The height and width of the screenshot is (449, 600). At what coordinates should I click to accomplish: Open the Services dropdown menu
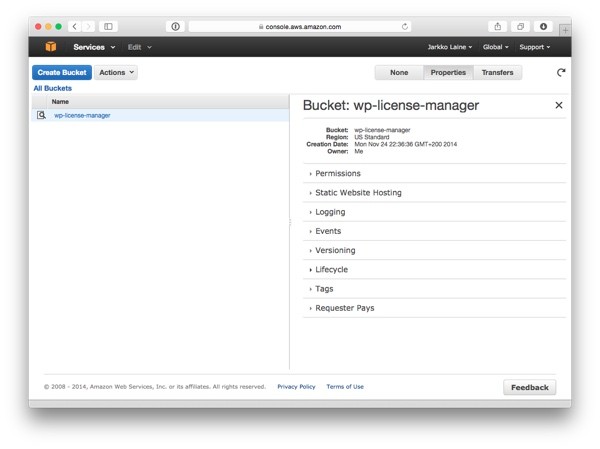pyautogui.click(x=94, y=47)
